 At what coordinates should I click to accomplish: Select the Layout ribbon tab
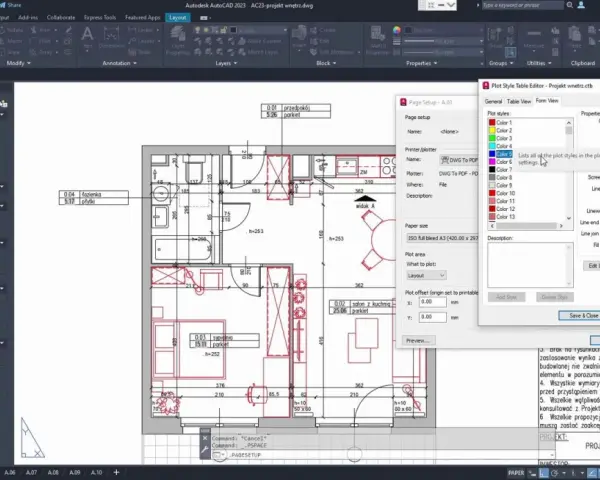tap(178, 17)
